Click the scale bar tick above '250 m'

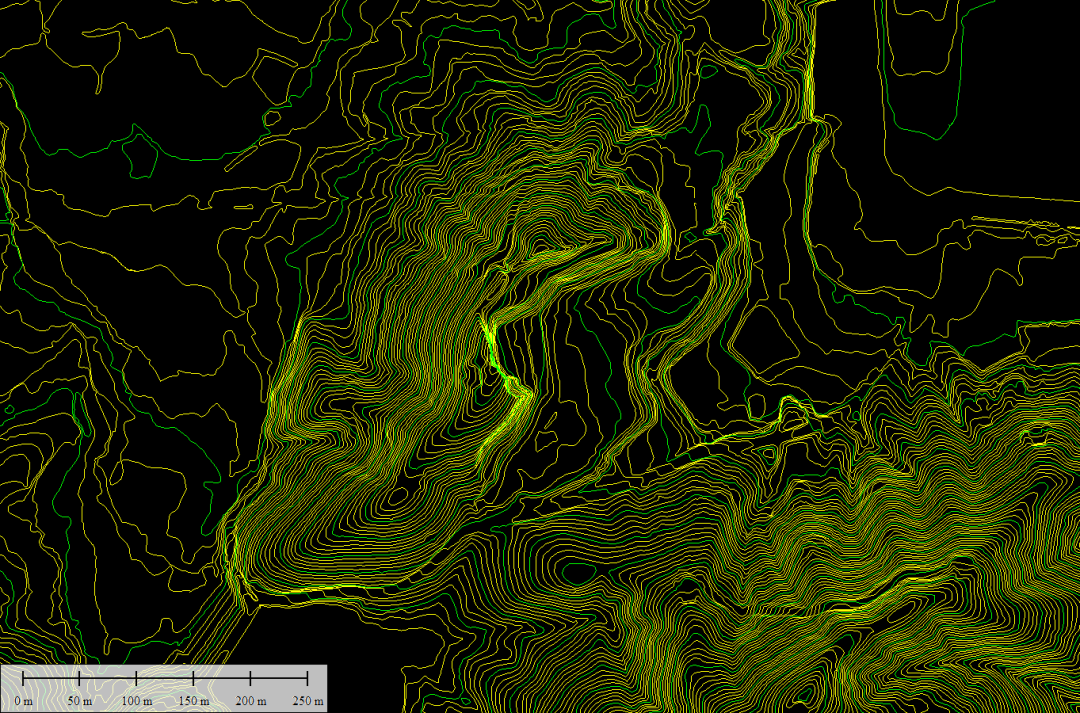coord(307,679)
